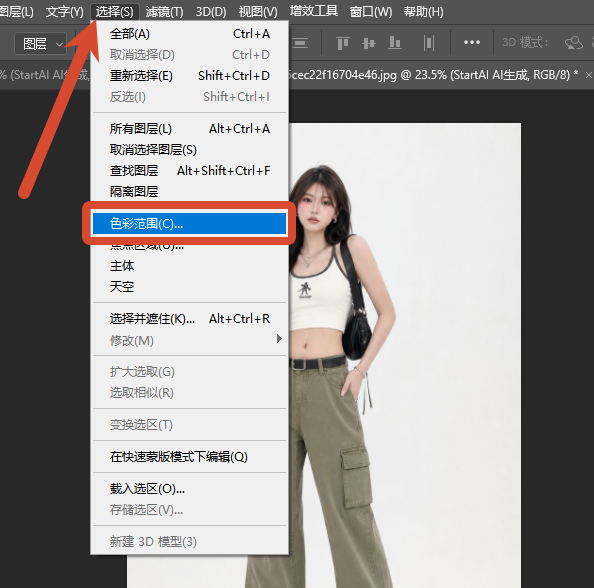Open the 滤镜(T) menu
594x588 pixels.
click(164, 12)
